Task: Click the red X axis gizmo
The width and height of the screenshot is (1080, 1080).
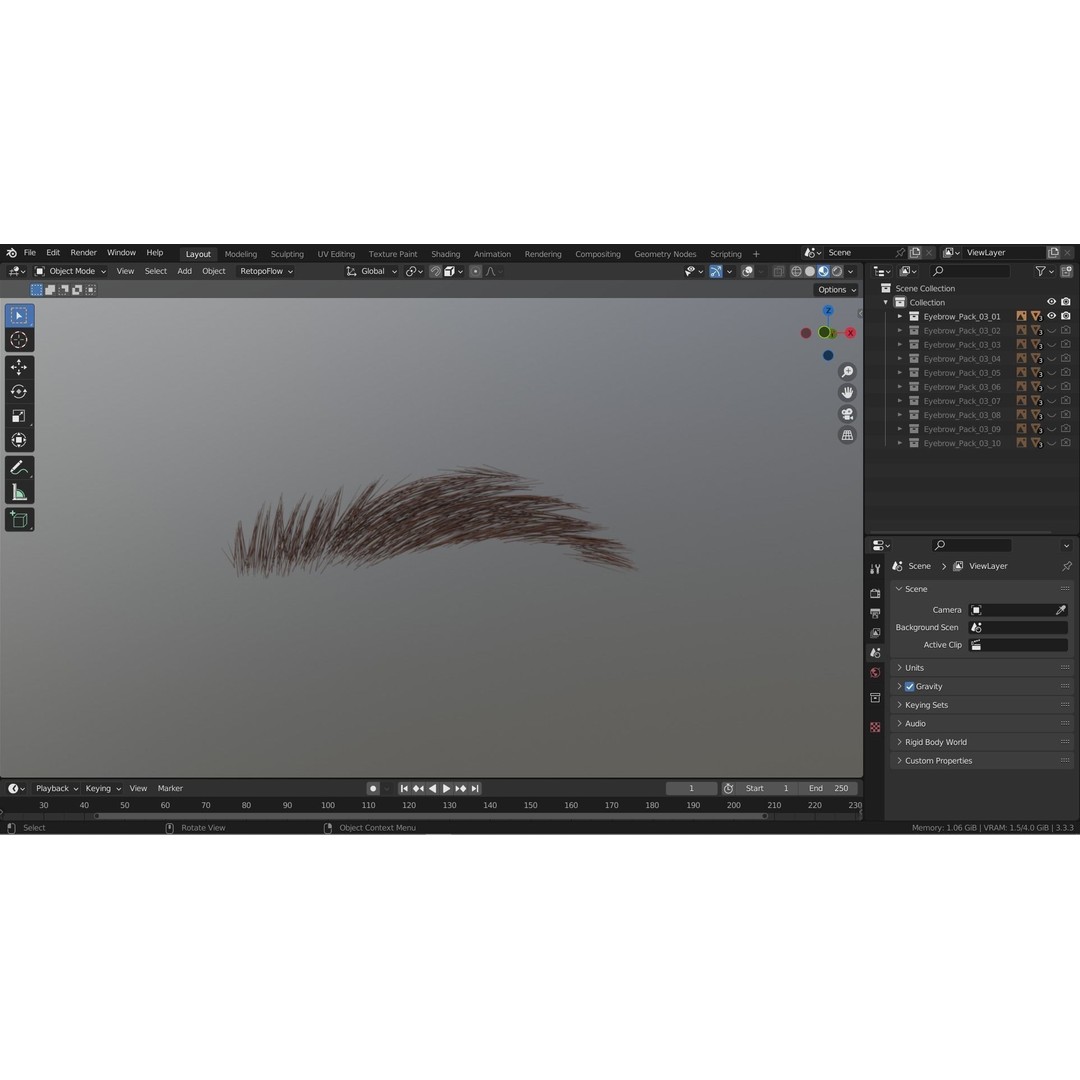Action: tap(851, 333)
